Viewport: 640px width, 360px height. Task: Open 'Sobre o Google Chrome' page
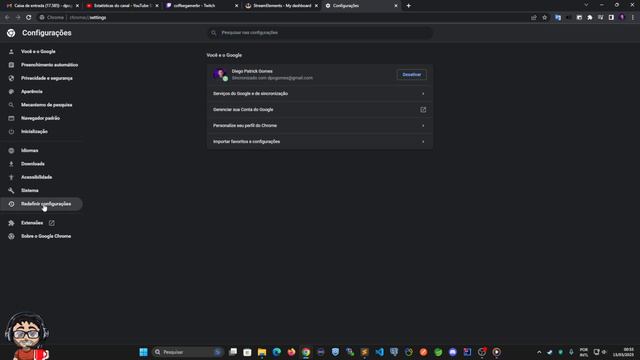[x=46, y=236]
